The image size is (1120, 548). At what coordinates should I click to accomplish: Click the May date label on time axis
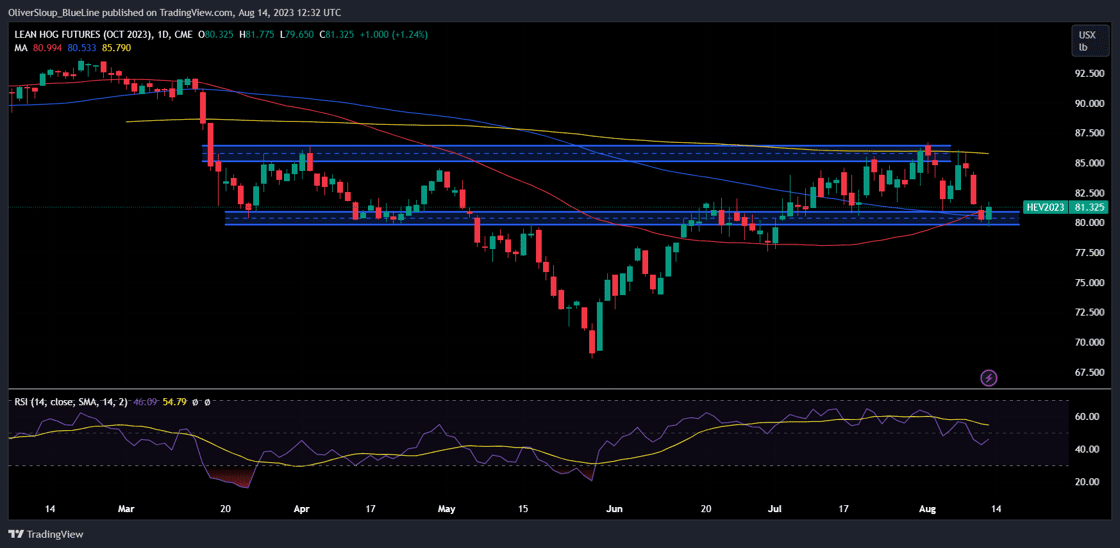point(446,509)
